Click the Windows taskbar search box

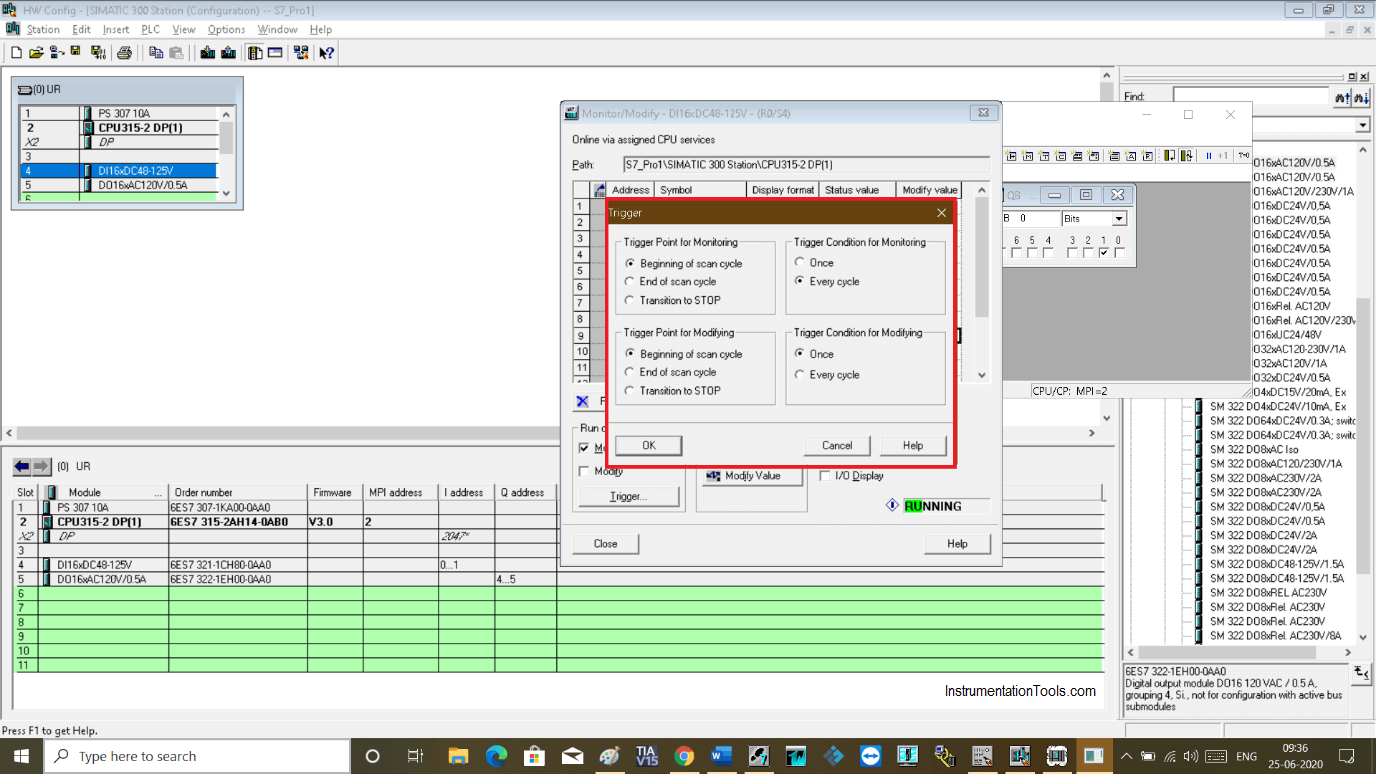196,756
